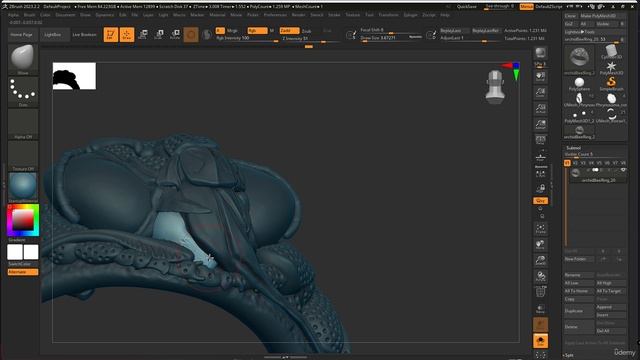Adjust the Focal Shift slider
Screen dimensions: 640x360
tap(391, 30)
